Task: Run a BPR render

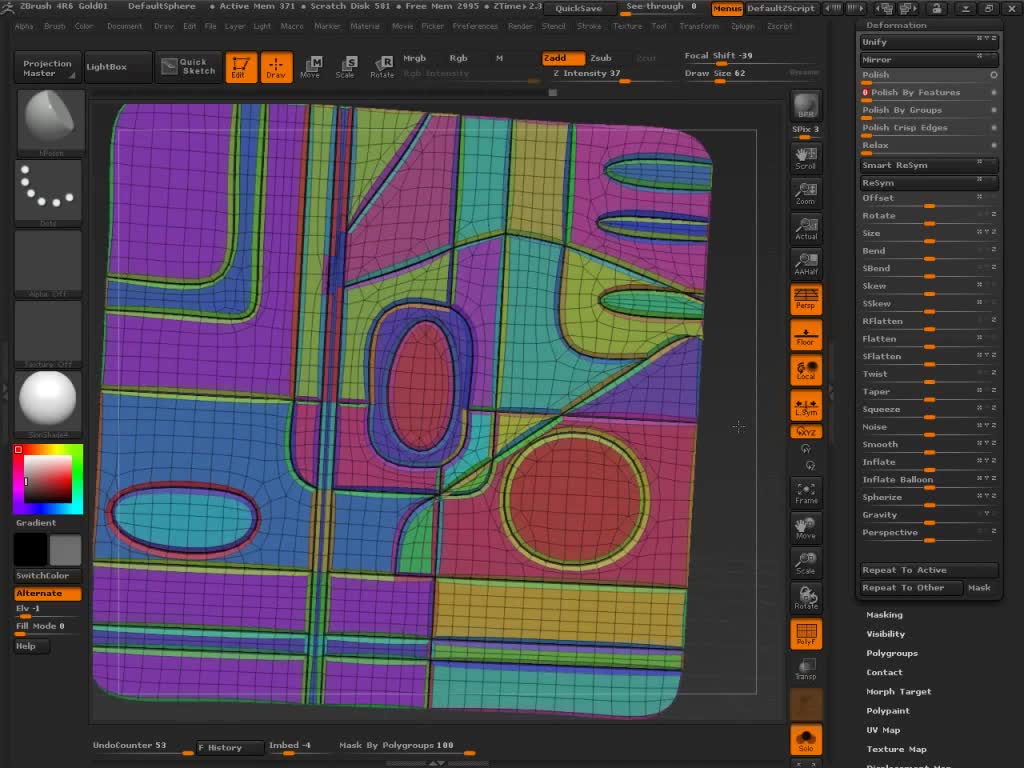Action: pyautogui.click(x=806, y=106)
